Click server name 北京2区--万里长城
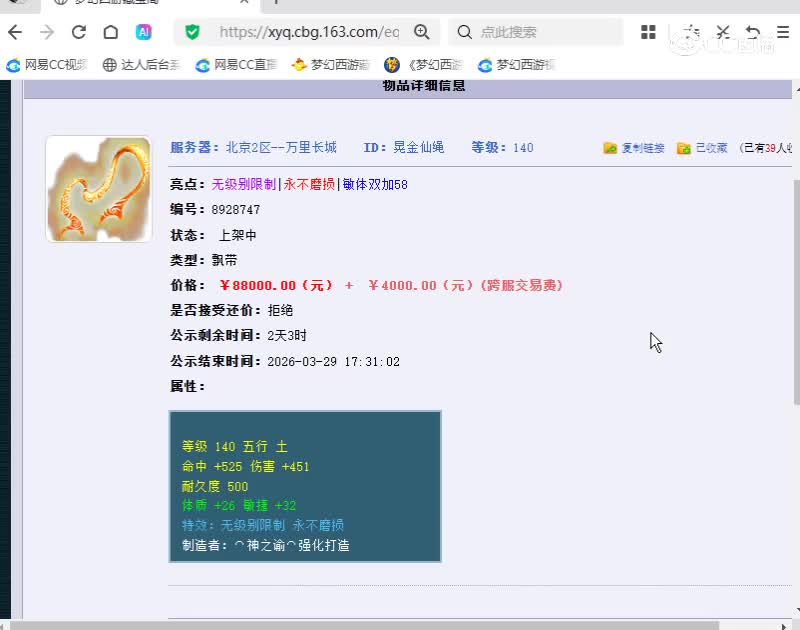 point(281,147)
